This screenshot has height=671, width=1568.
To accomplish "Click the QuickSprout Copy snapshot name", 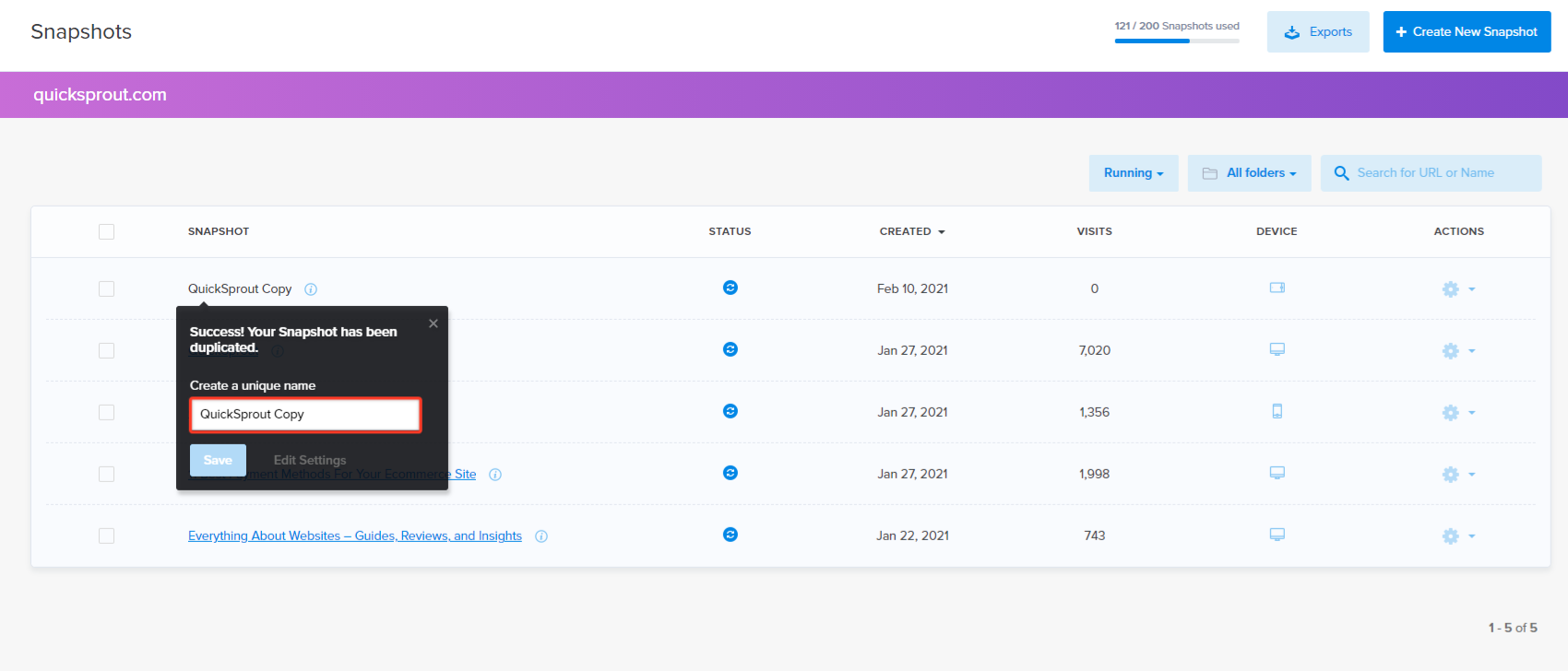I will [x=240, y=288].
